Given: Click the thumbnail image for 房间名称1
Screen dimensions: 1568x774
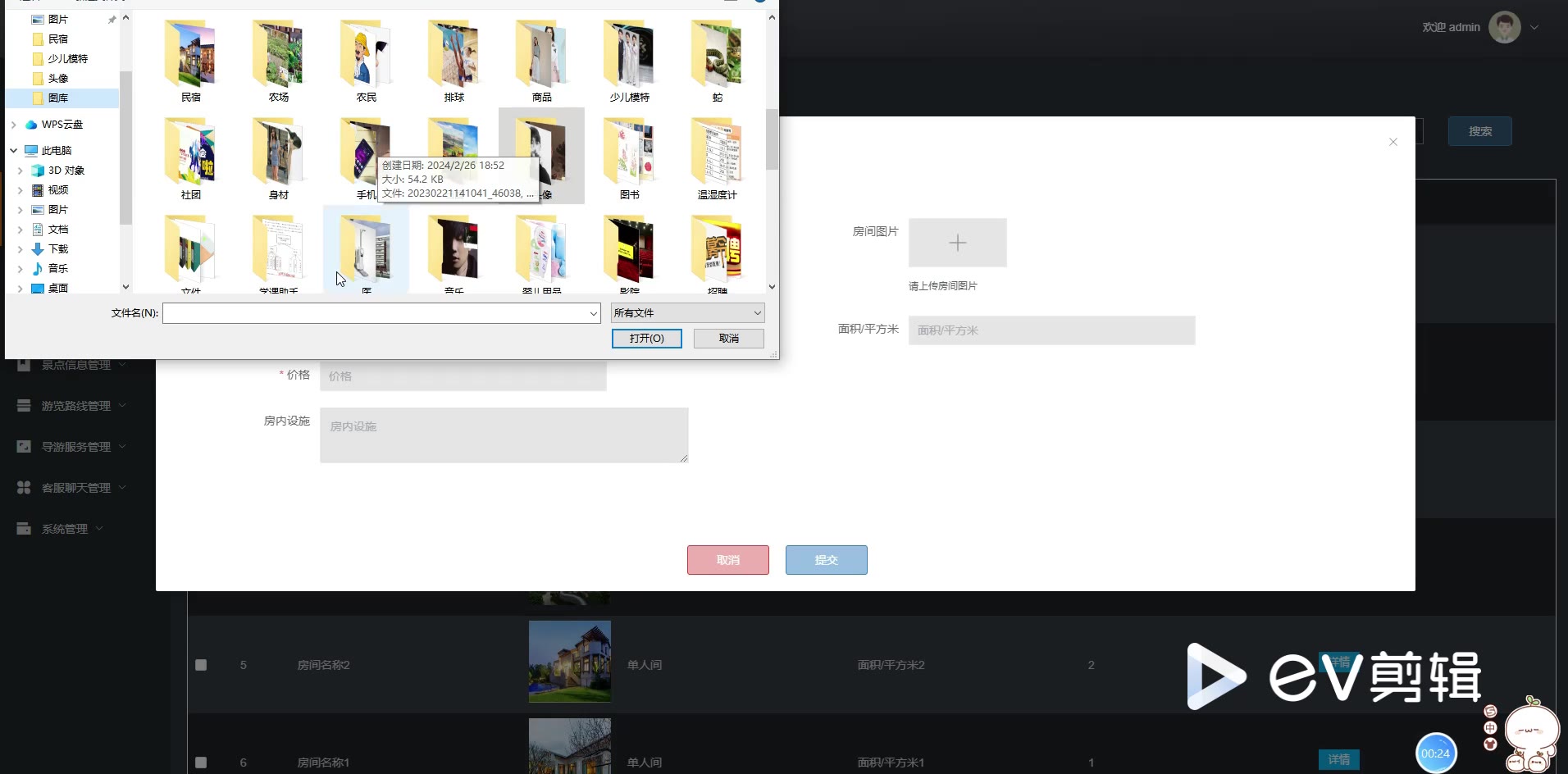Looking at the screenshot, I should [x=570, y=746].
